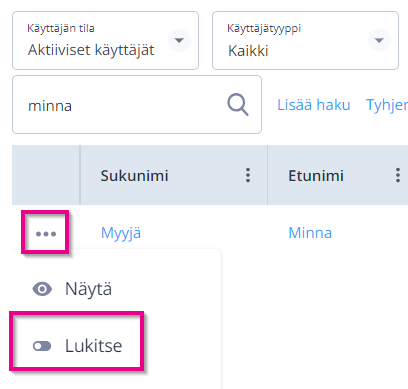Open the Aktiiviset käyttäjät selection field
Screen dimensions: 408x389
click(105, 41)
